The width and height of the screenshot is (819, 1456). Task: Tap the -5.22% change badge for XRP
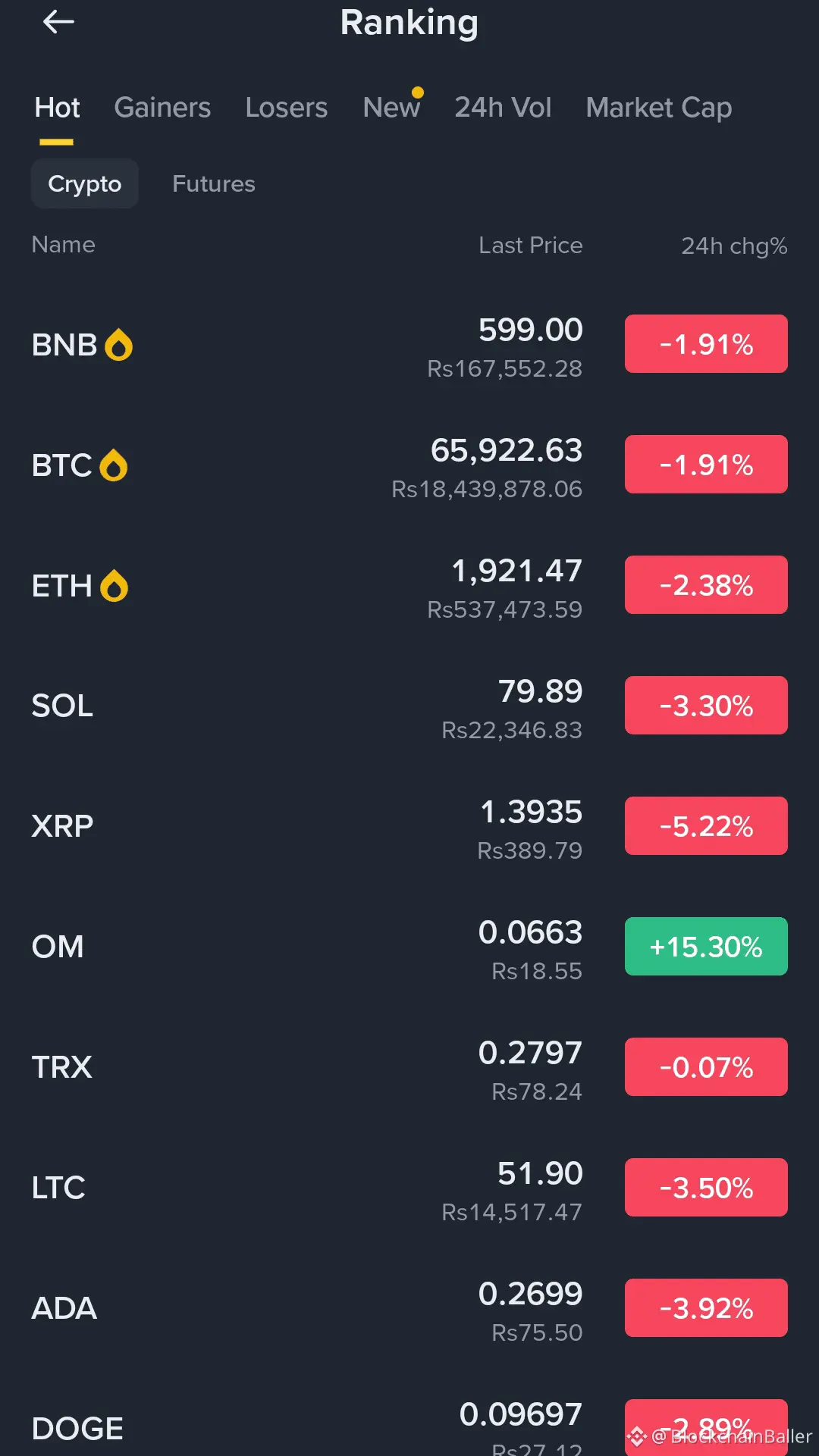705,826
